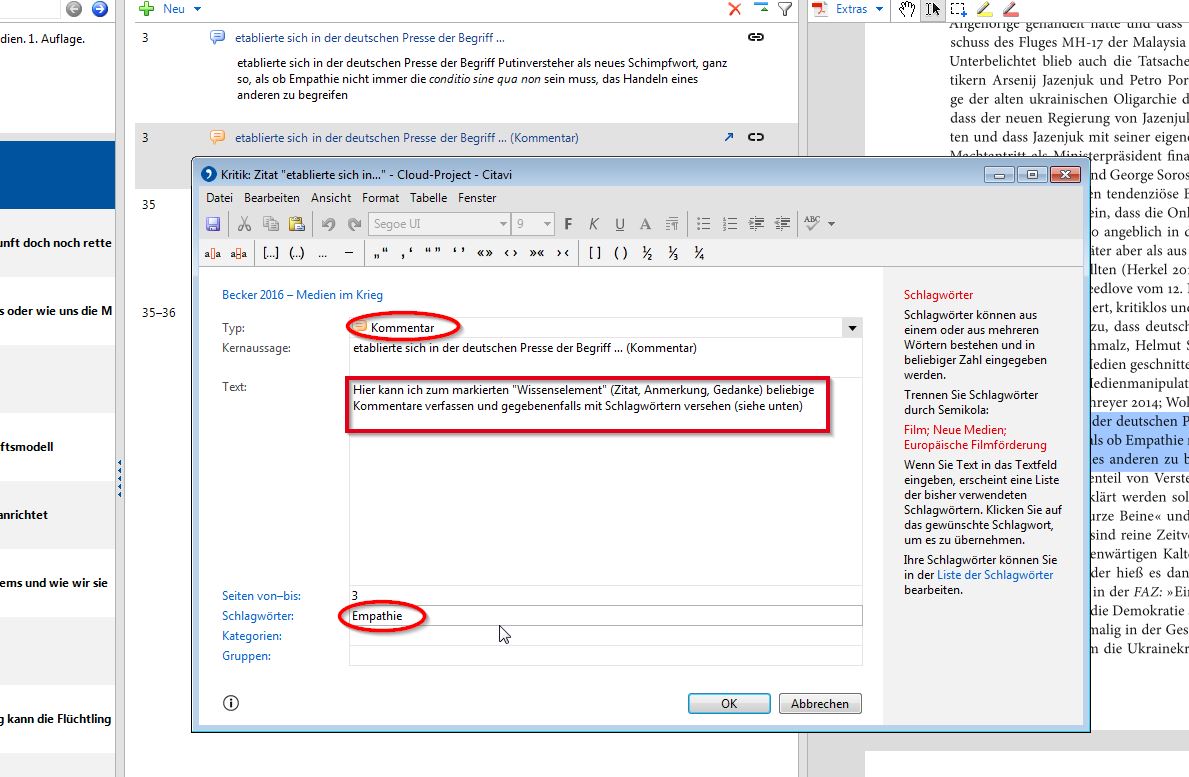Image resolution: width=1189 pixels, height=777 pixels.
Task: Save the comment with the floppy disk icon
Action: coord(213,224)
